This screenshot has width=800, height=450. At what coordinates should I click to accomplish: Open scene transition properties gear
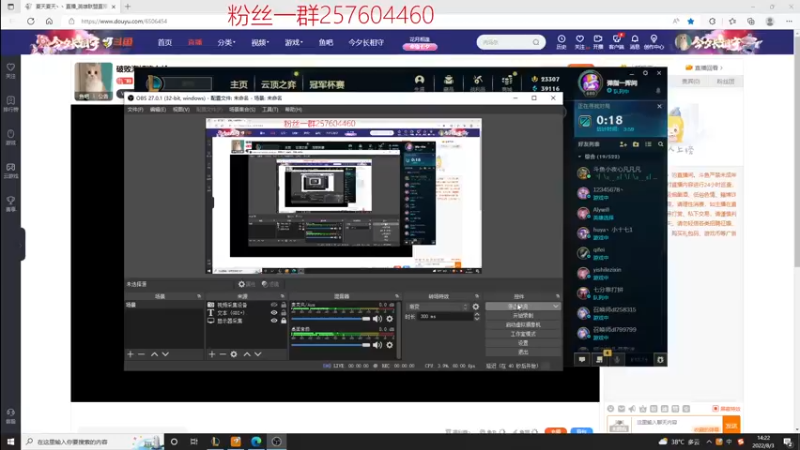(x=476, y=307)
